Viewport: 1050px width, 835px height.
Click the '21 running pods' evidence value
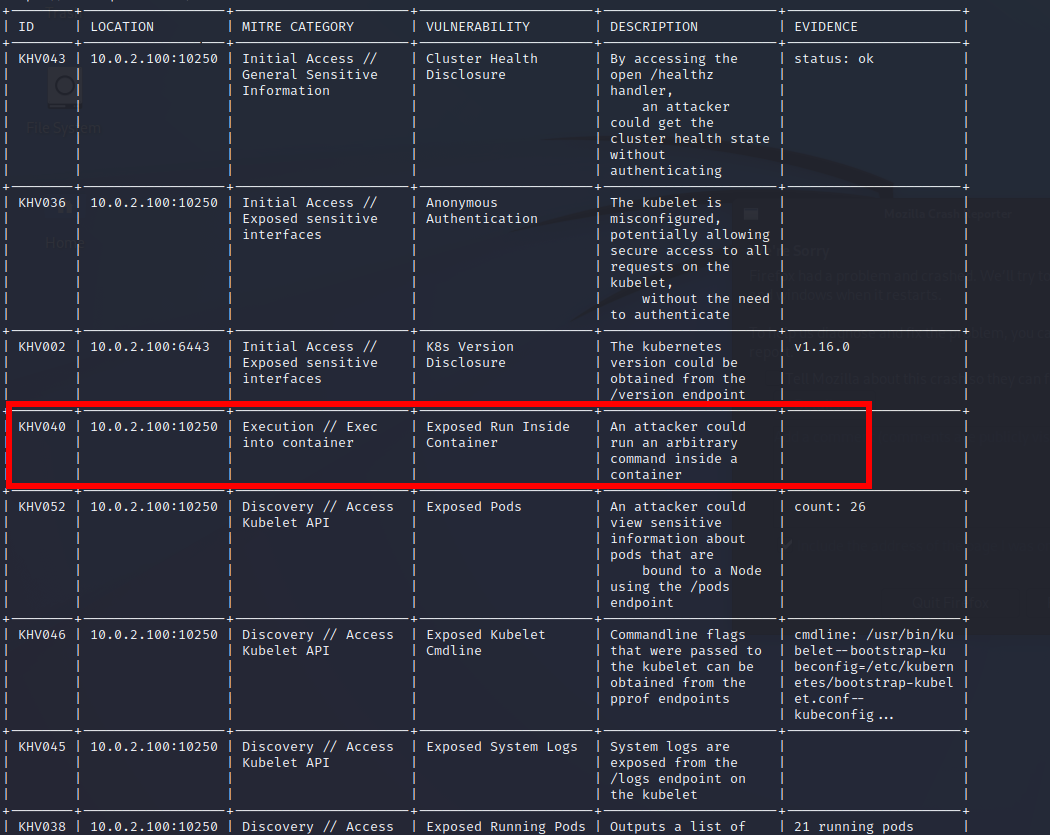(854, 827)
